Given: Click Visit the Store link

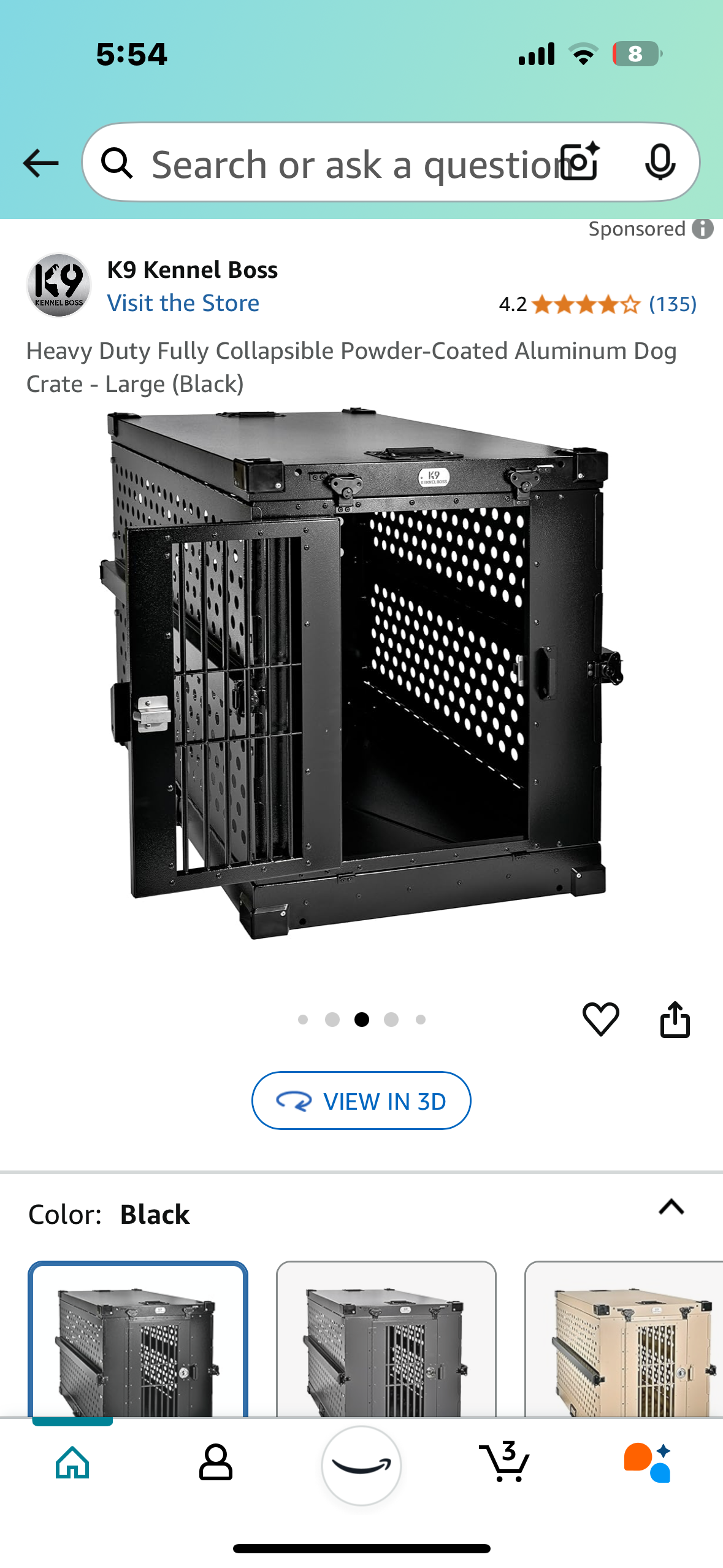Looking at the screenshot, I should [183, 303].
